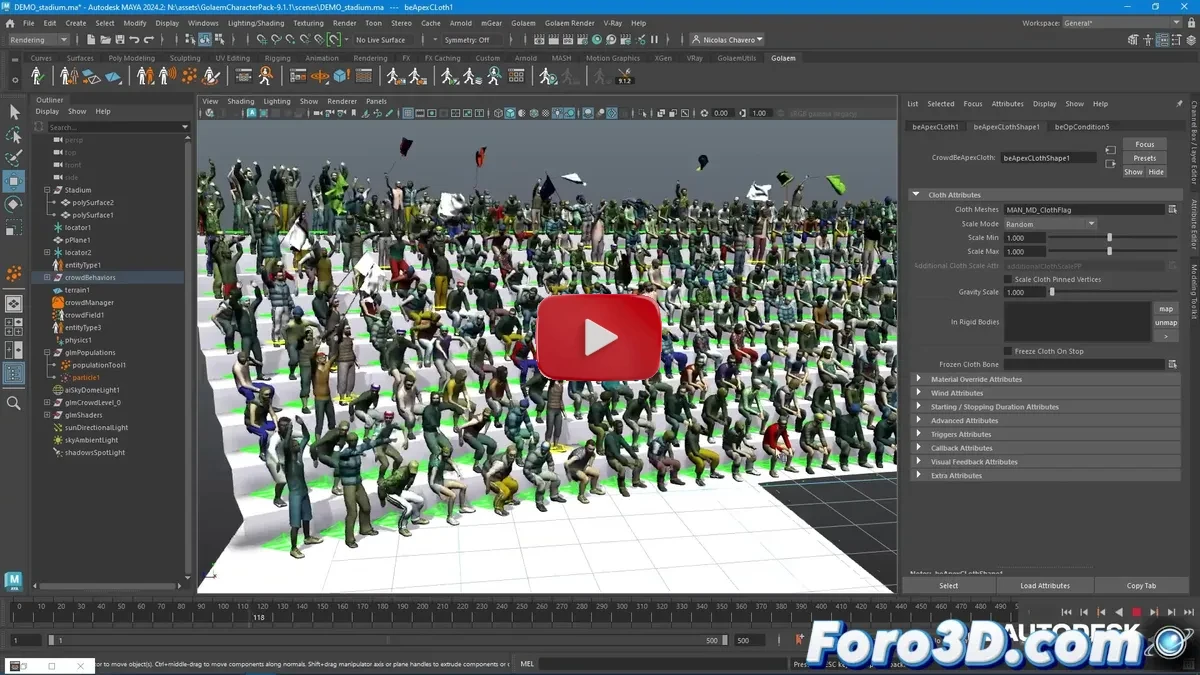Open the viewport Shading menu
The width and height of the screenshot is (1200, 675).
click(240, 101)
